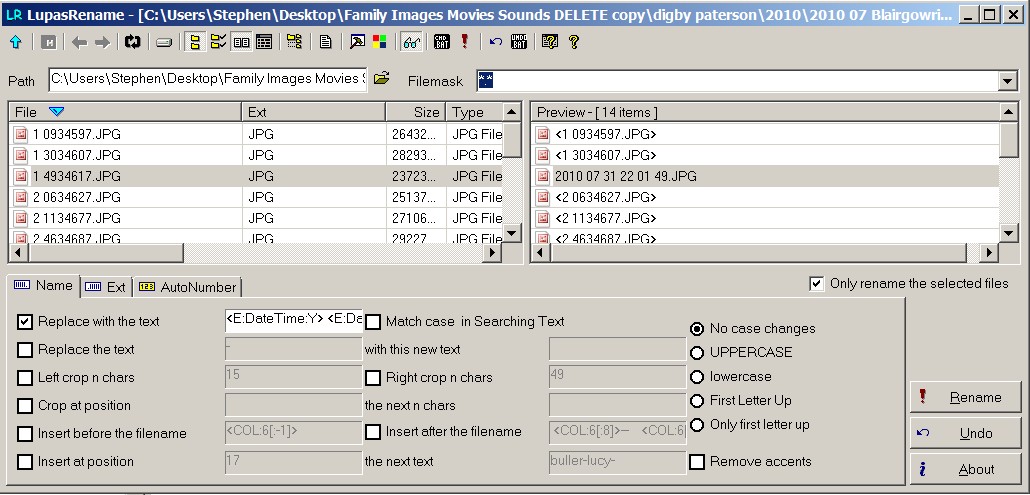Browse for folder with open-folder icon

(382, 79)
